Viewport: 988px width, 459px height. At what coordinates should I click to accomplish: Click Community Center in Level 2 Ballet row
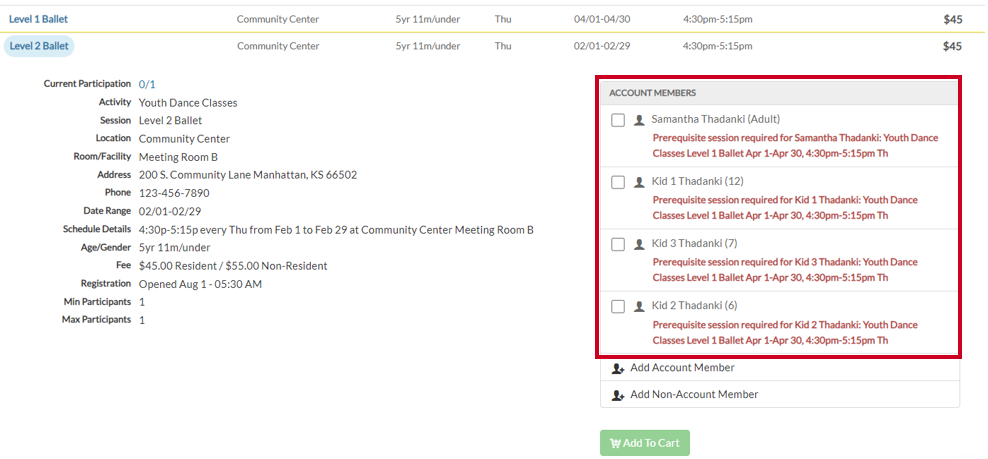click(x=278, y=46)
